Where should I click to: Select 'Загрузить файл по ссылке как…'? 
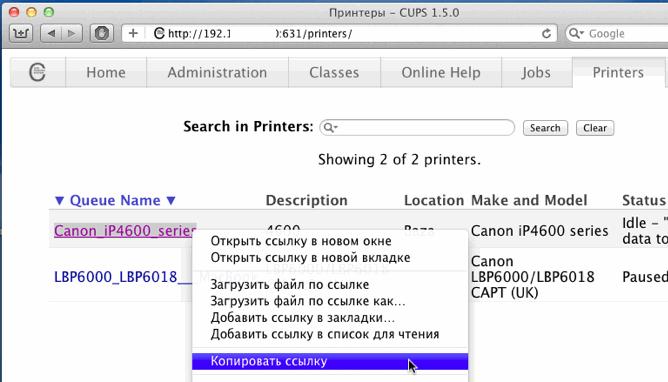(x=330, y=301)
